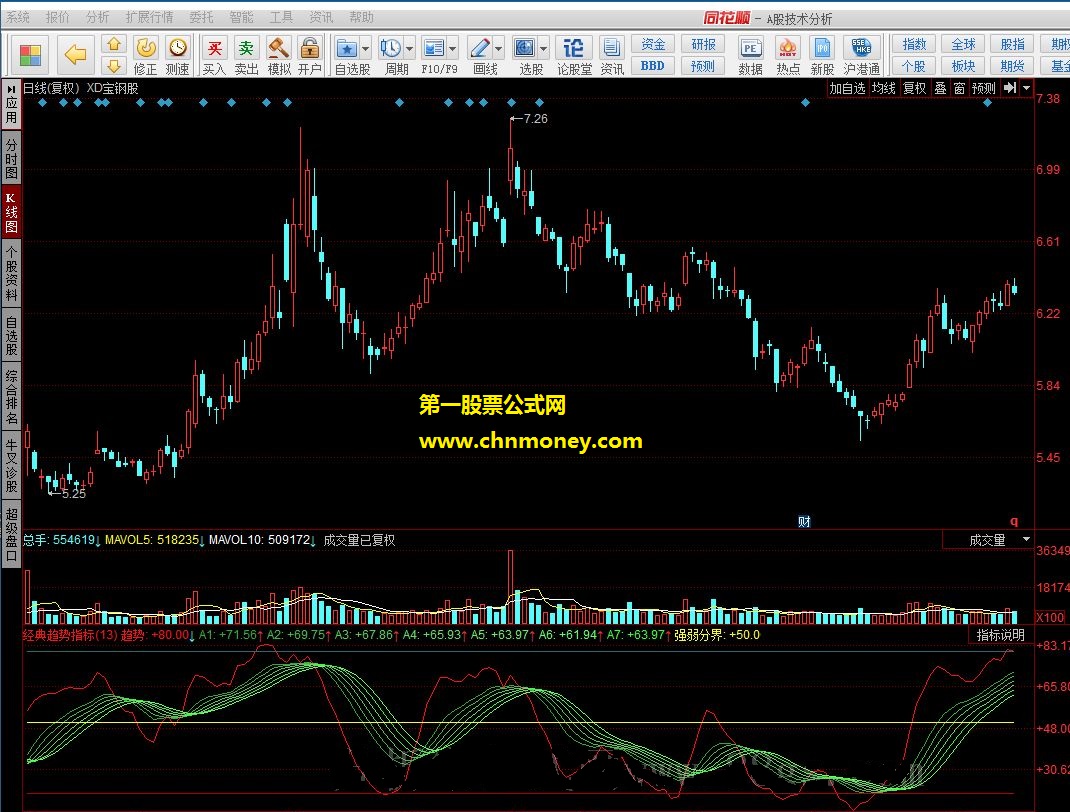
Task: Click the four-color home grid icon
Action: click(31, 55)
